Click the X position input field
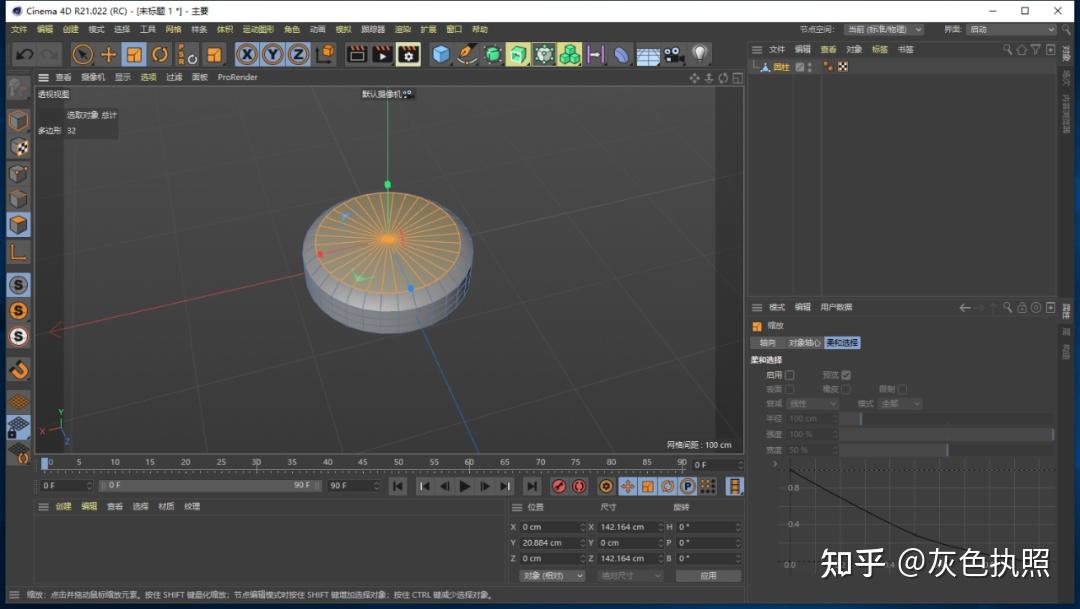Screen dimensions: 1080x609 (550, 527)
